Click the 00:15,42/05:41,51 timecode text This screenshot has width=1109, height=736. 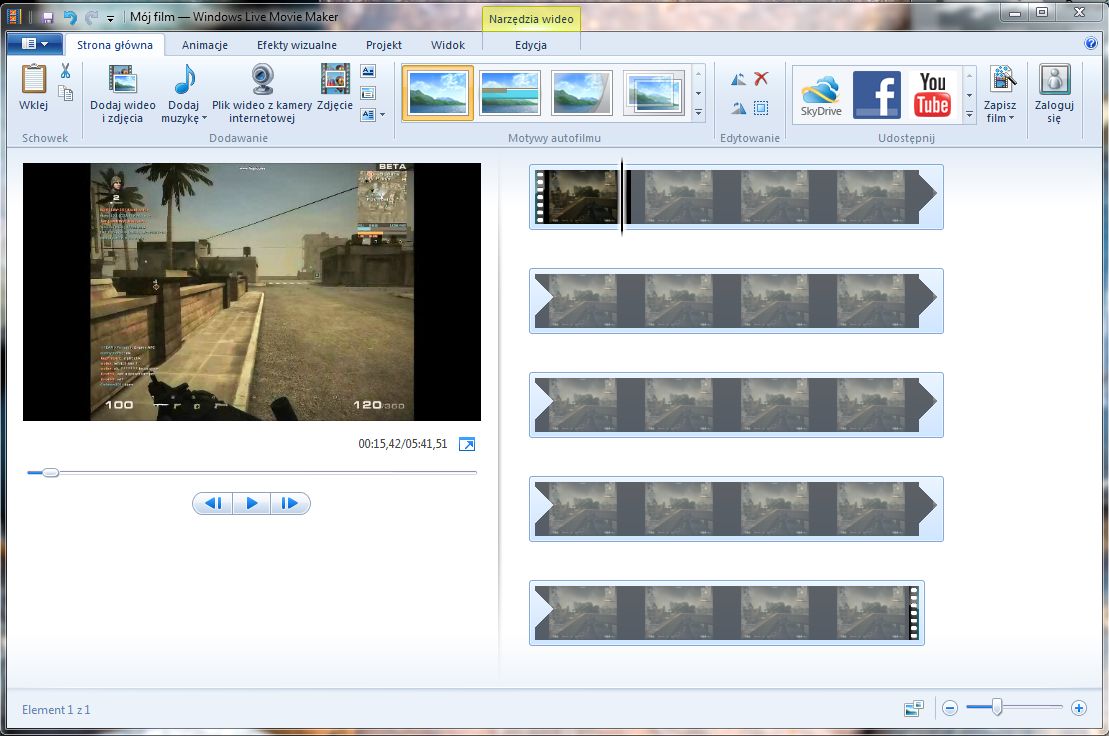tap(402, 444)
